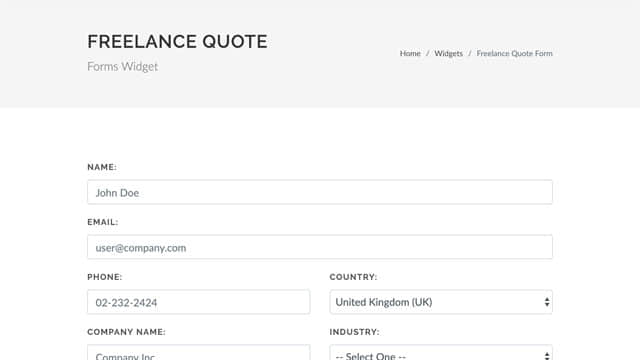Click the EMAIL: field label
Image resolution: width=640 pixels, height=360 pixels.
(102, 222)
